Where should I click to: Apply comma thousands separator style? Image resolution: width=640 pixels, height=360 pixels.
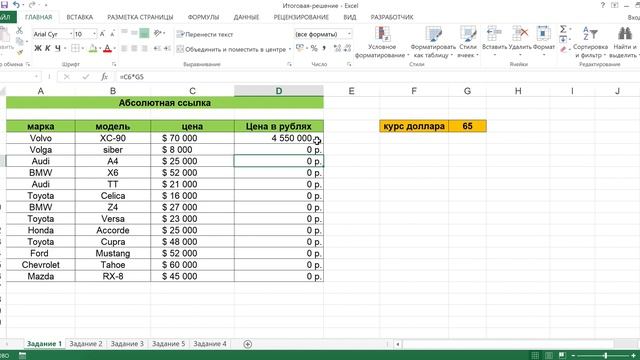tap(324, 49)
